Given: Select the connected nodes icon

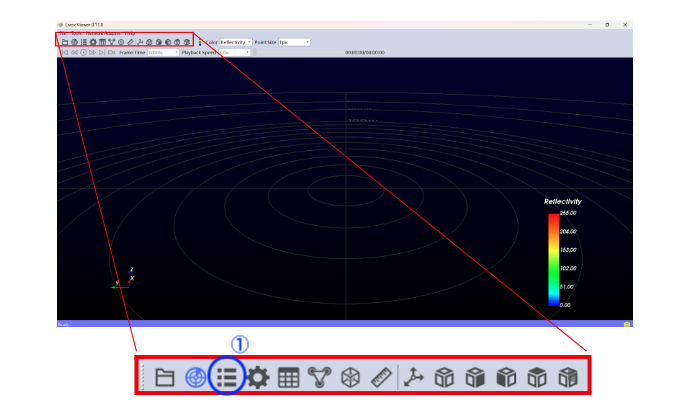Looking at the screenshot, I should click(x=320, y=377).
